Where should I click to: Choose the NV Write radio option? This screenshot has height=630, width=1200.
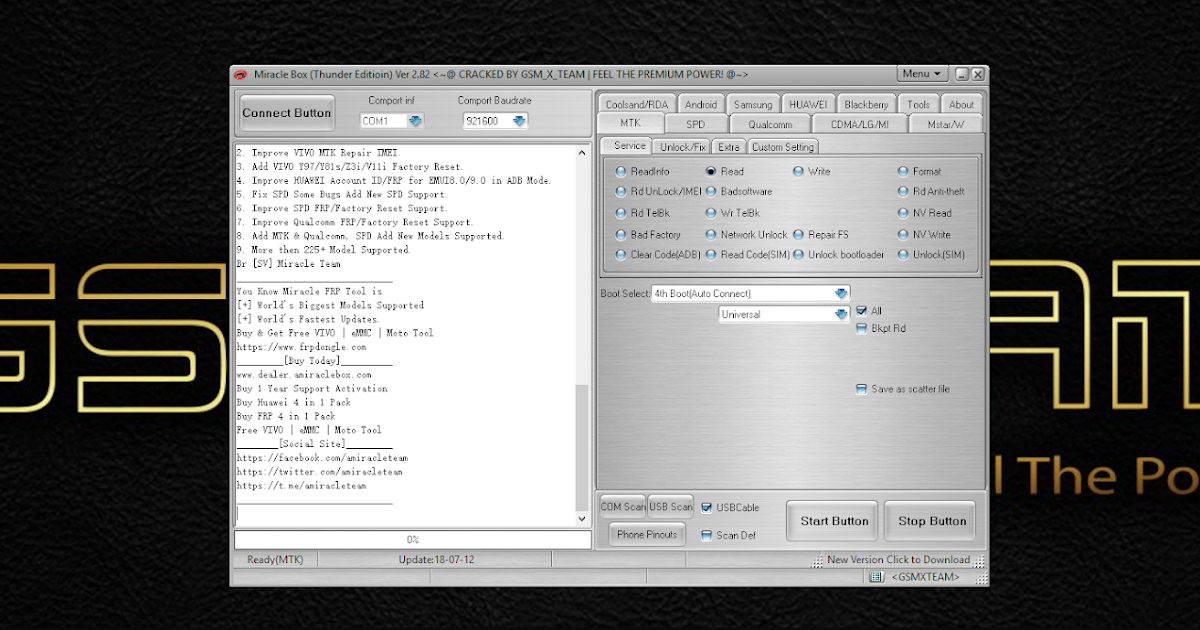tap(924, 235)
